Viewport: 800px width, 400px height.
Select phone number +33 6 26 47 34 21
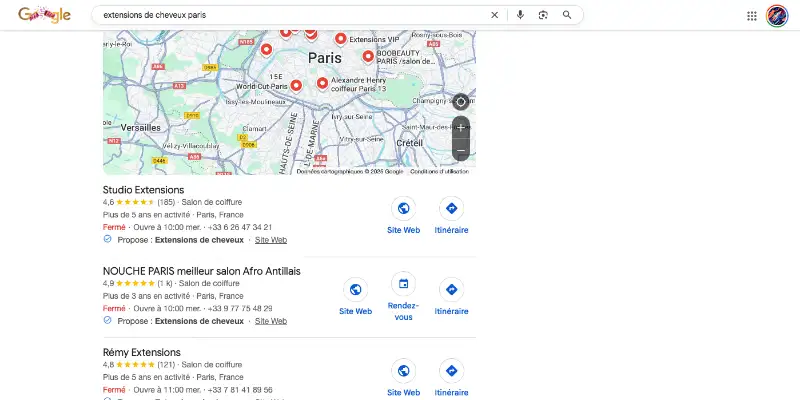(240, 227)
